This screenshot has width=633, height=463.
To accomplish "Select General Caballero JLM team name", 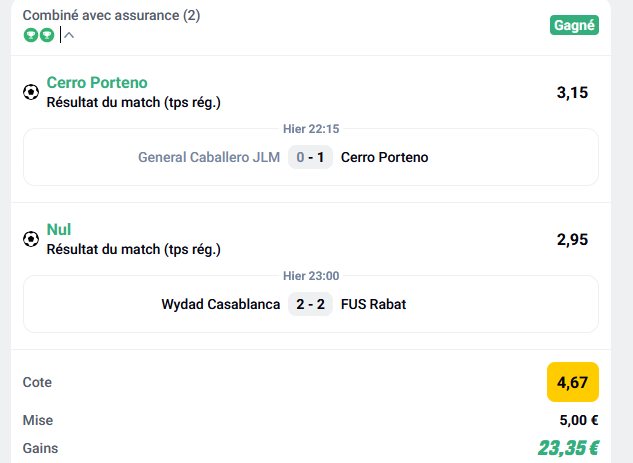I will click(209, 157).
